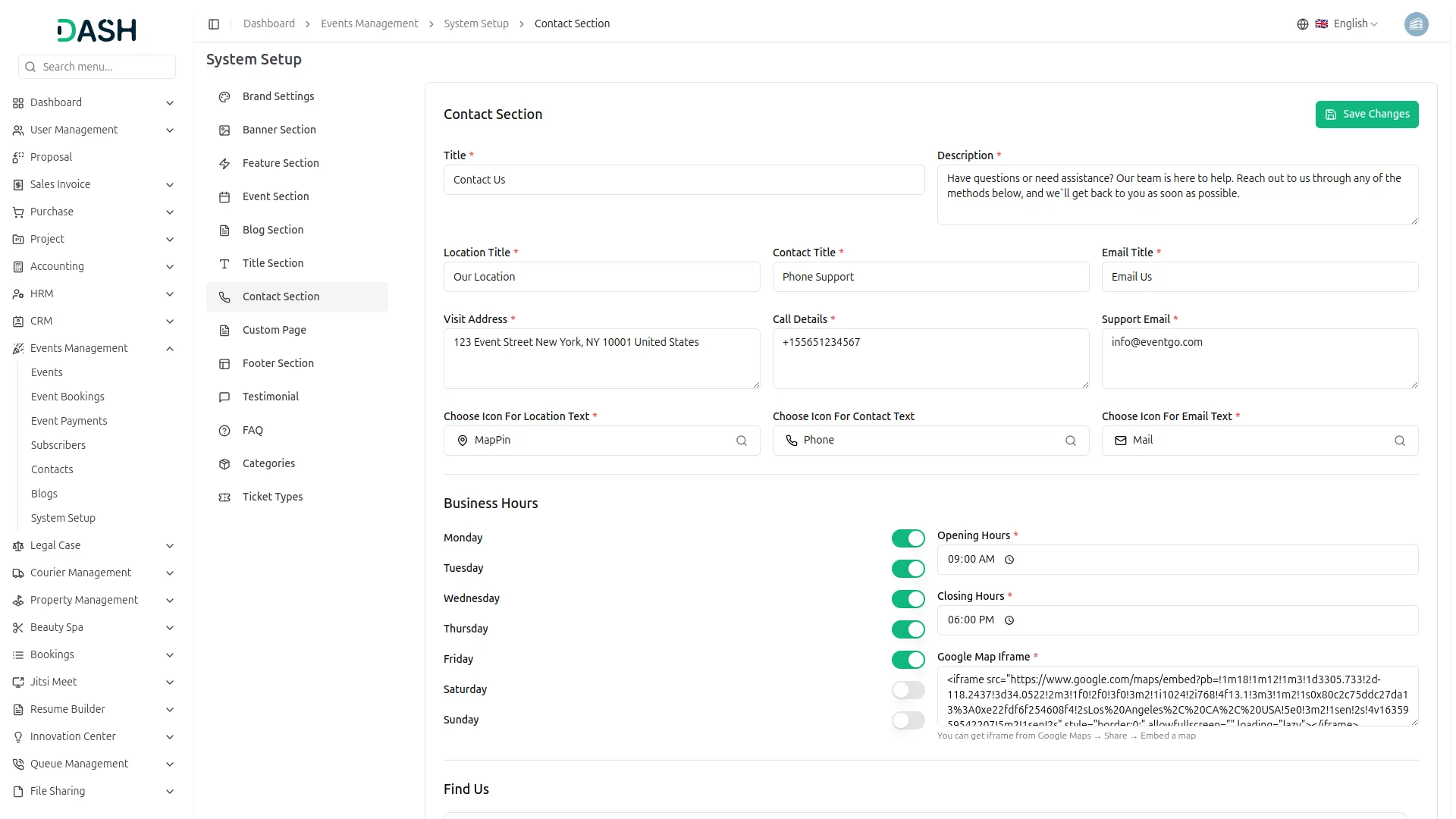Viewport: 1456px width, 819px height.
Task: Go to Events Management breadcrumb link
Action: point(369,24)
